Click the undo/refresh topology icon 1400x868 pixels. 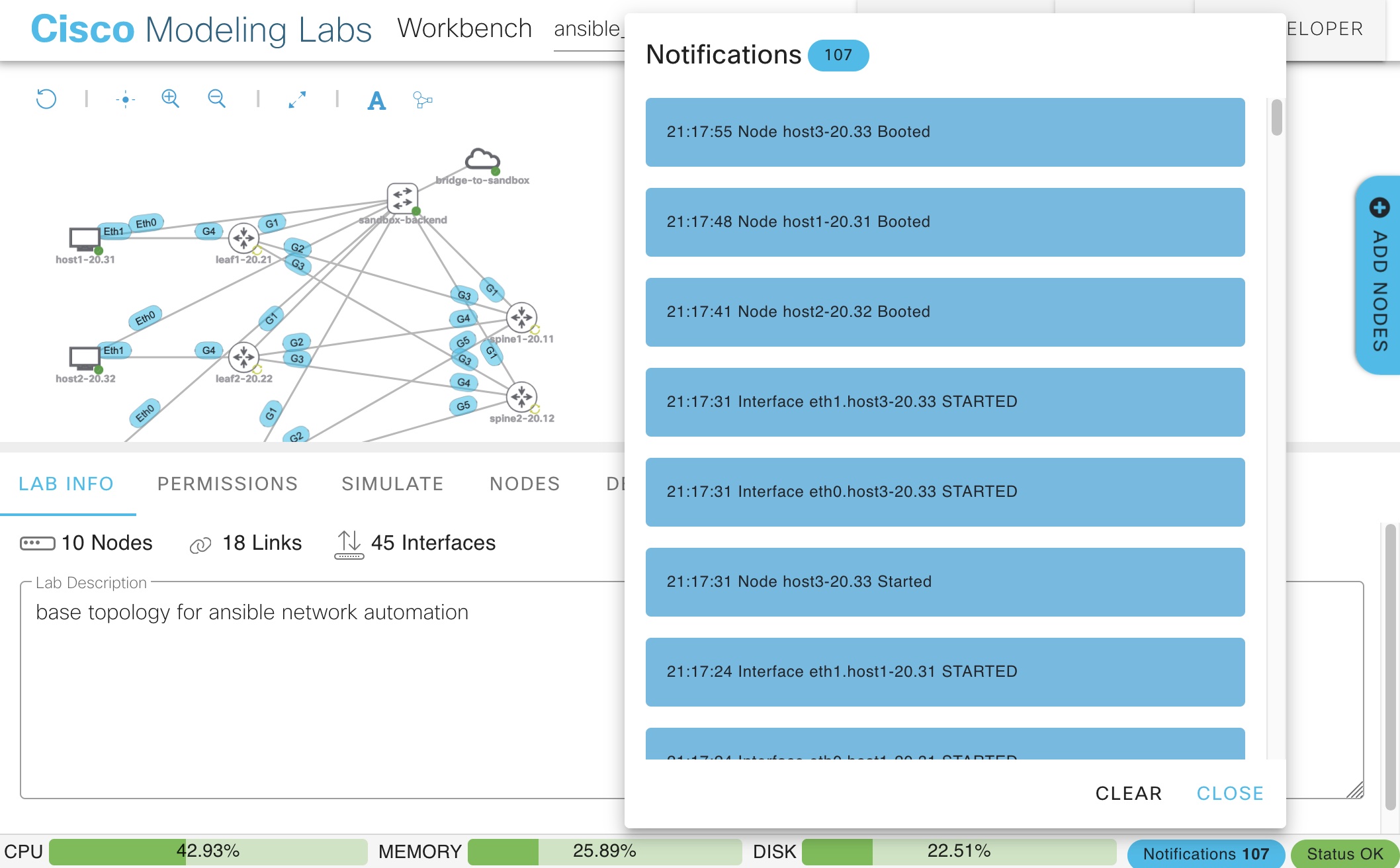coord(46,98)
